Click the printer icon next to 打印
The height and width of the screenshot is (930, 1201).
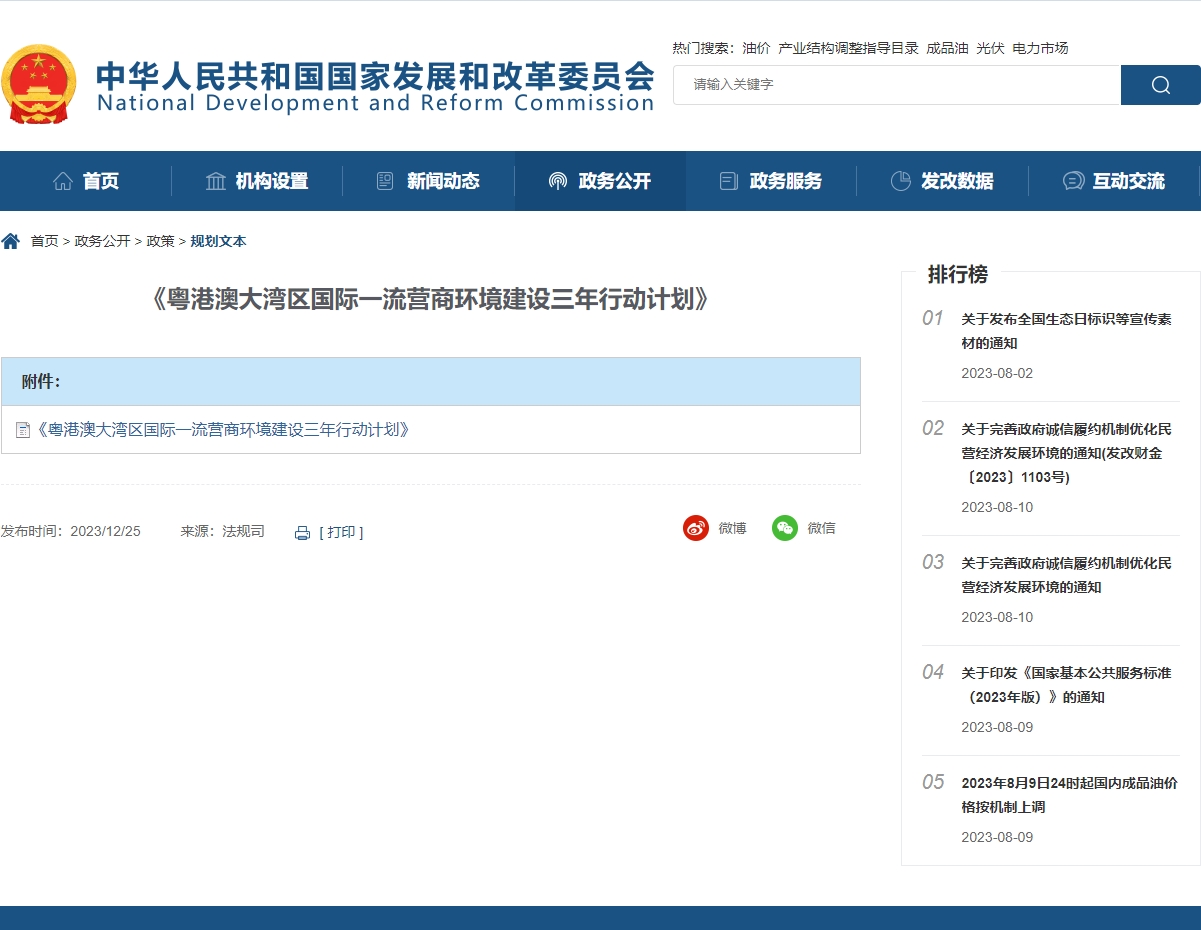tap(303, 532)
